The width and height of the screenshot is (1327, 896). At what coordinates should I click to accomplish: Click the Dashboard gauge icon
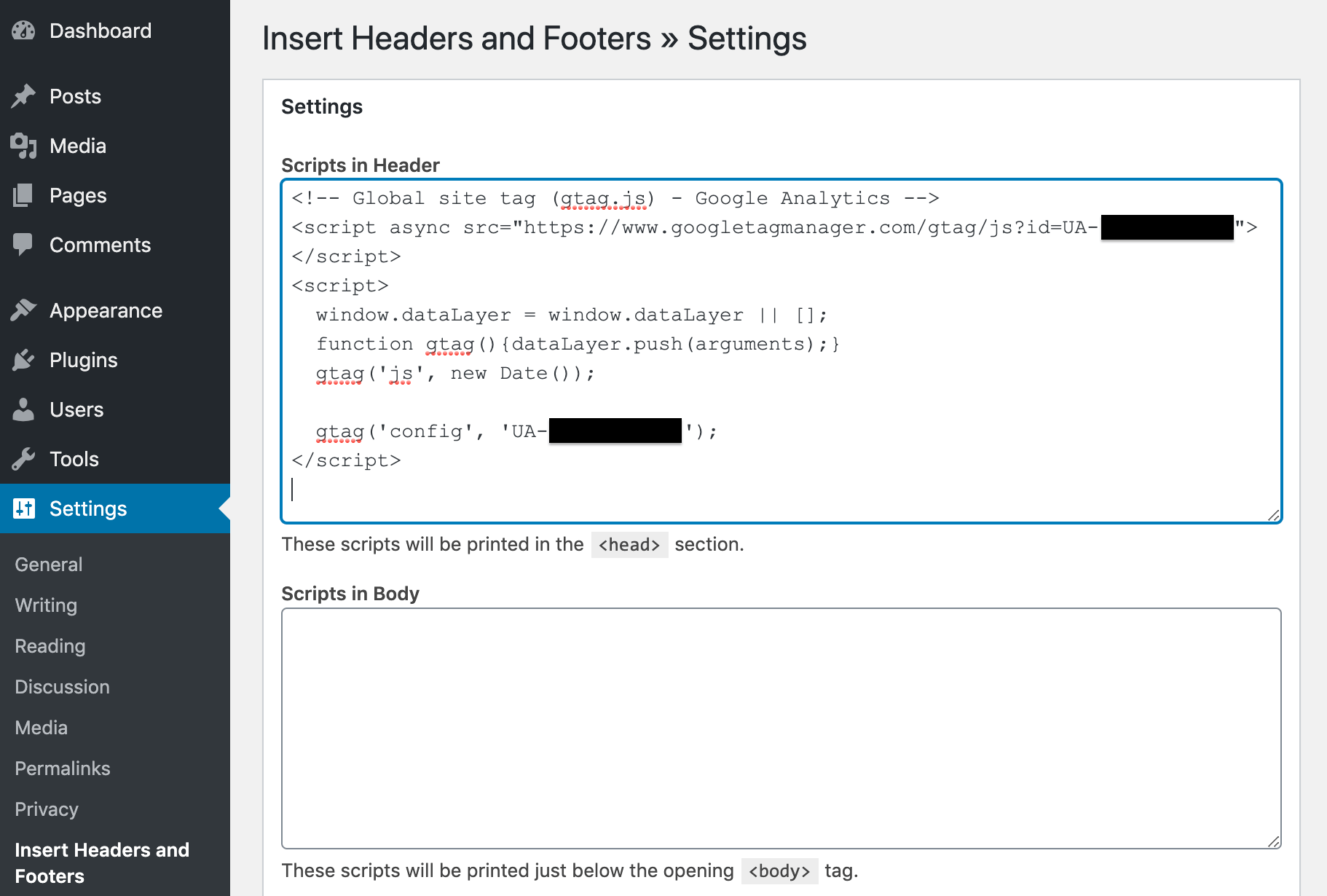click(x=23, y=31)
